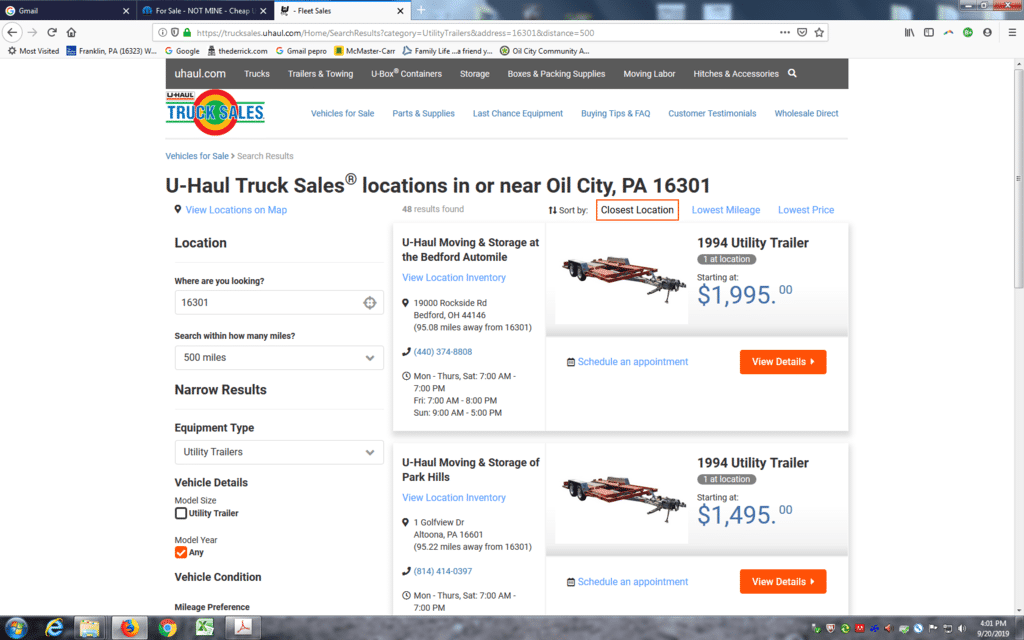Click the U-Haul Truck Sales logo
Image resolution: width=1024 pixels, height=640 pixels.
[x=215, y=112]
